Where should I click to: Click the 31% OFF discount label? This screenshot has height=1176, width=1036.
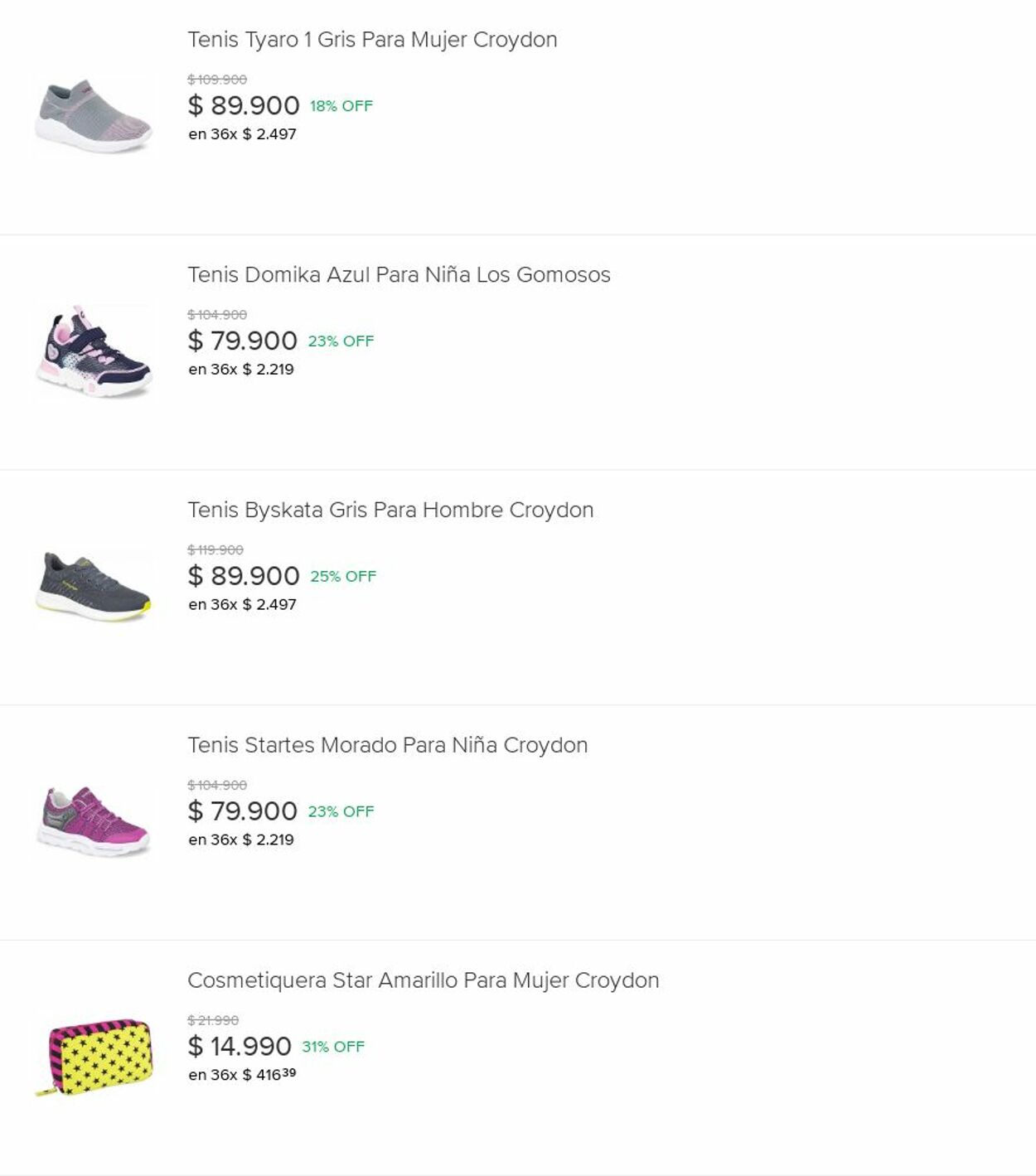(x=333, y=1047)
